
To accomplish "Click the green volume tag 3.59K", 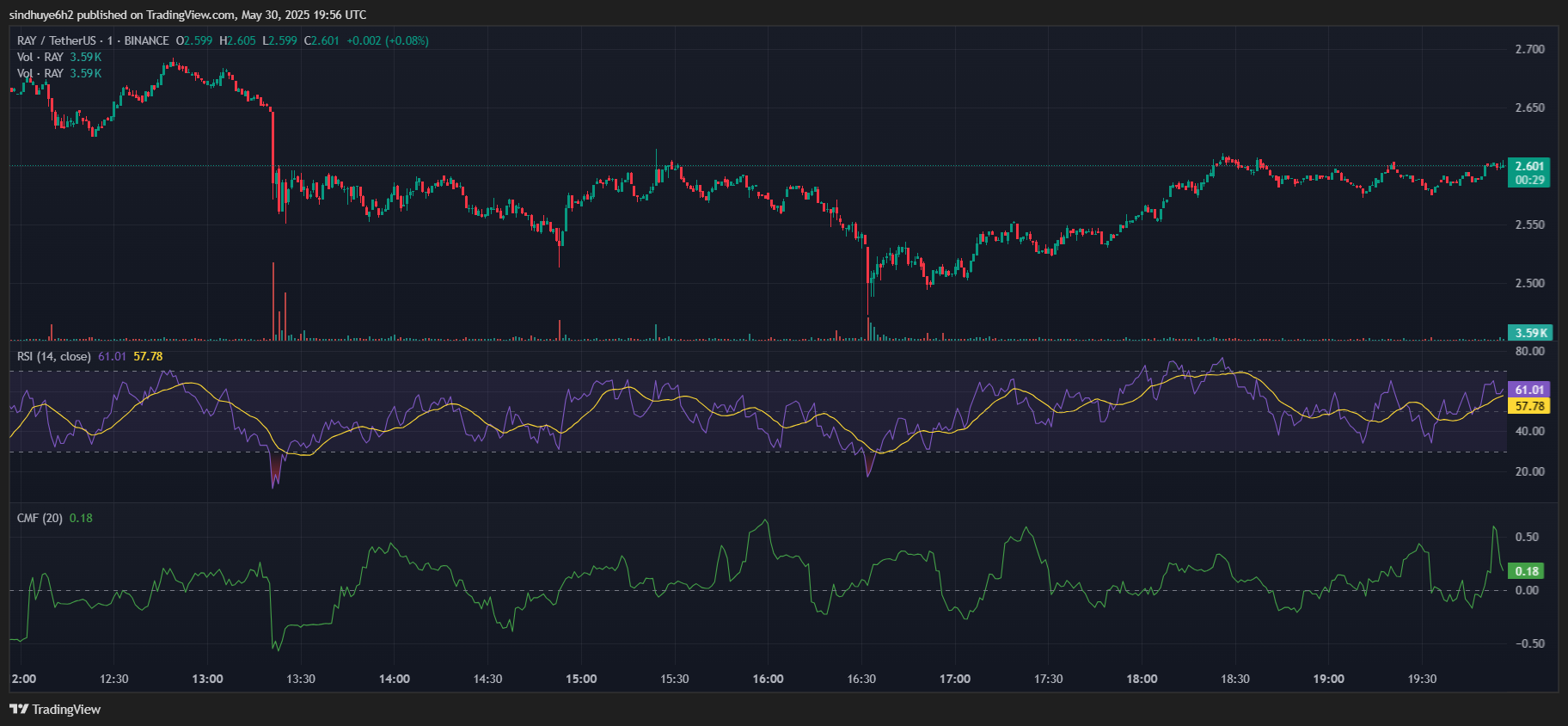I will [x=1529, y=333].
